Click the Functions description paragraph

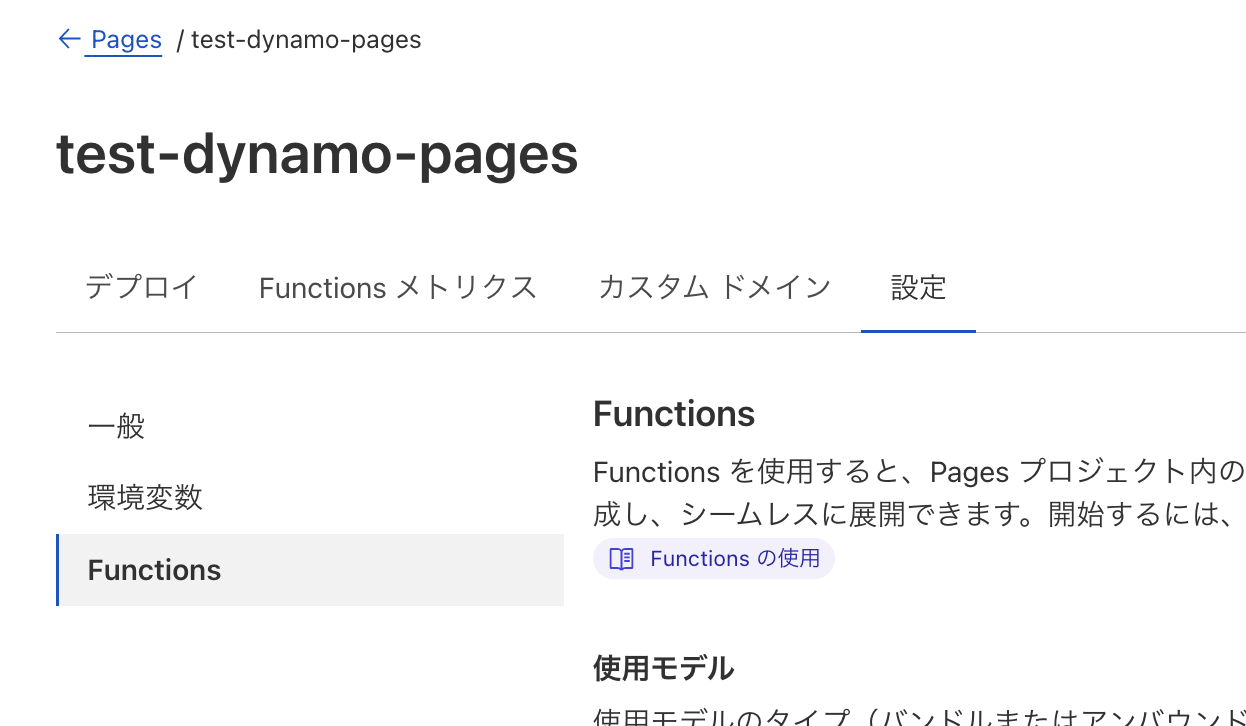[x=900, y=490]
